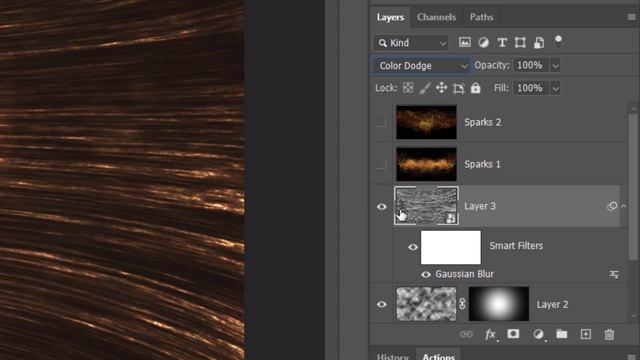Click Layer 2 clouds thumbnail
The height and width of the screenshot is (360, 640).
(426, 304)
